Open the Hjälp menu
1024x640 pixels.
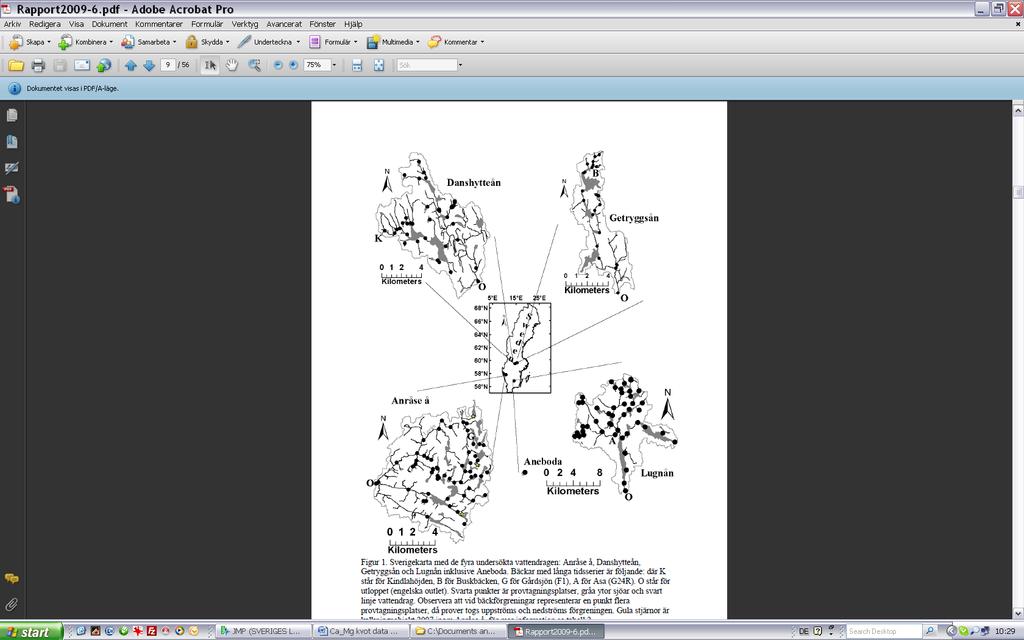coord(353,24)
